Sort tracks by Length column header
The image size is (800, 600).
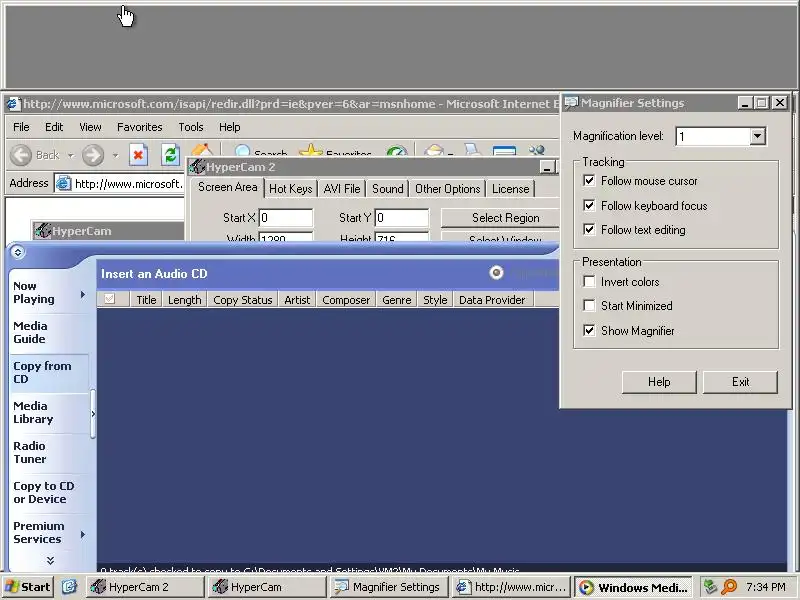(x=184, y=299)
